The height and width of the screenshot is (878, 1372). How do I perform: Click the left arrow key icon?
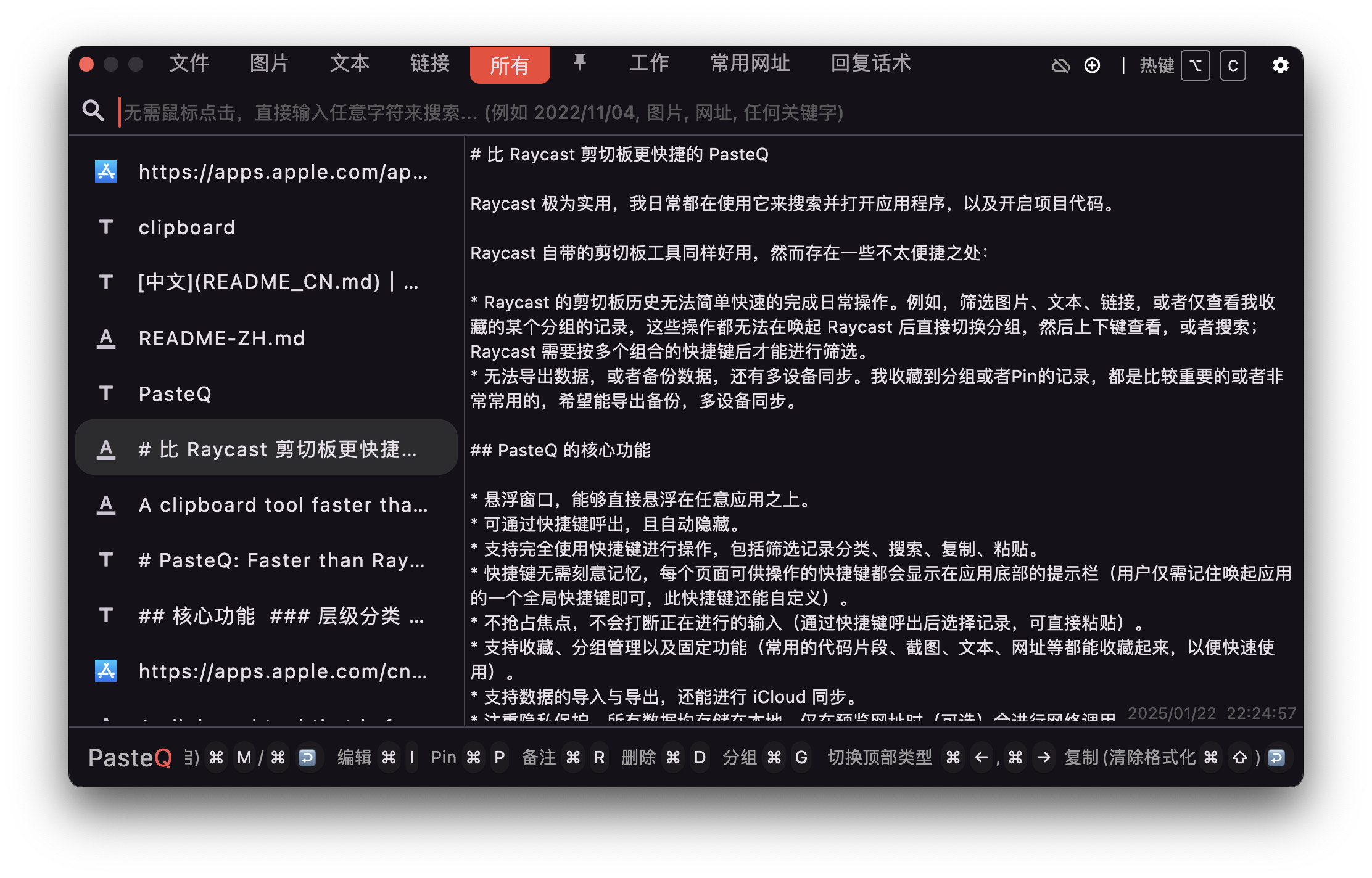coord(981,757)
